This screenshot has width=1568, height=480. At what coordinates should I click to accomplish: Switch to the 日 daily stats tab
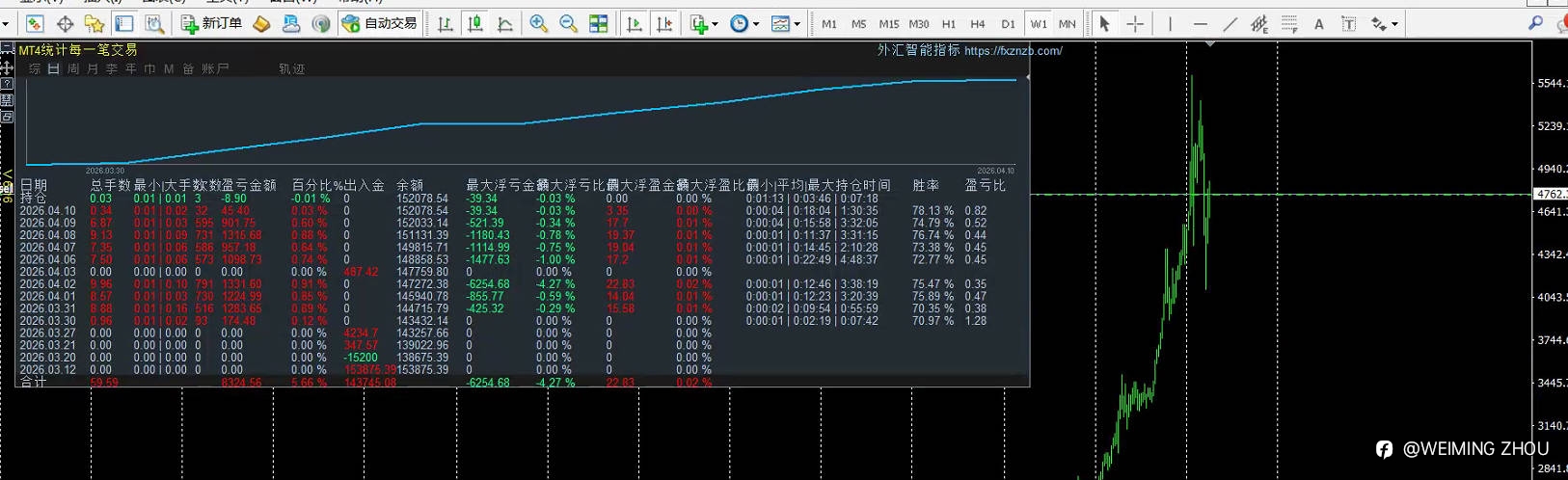click(54, 69)
